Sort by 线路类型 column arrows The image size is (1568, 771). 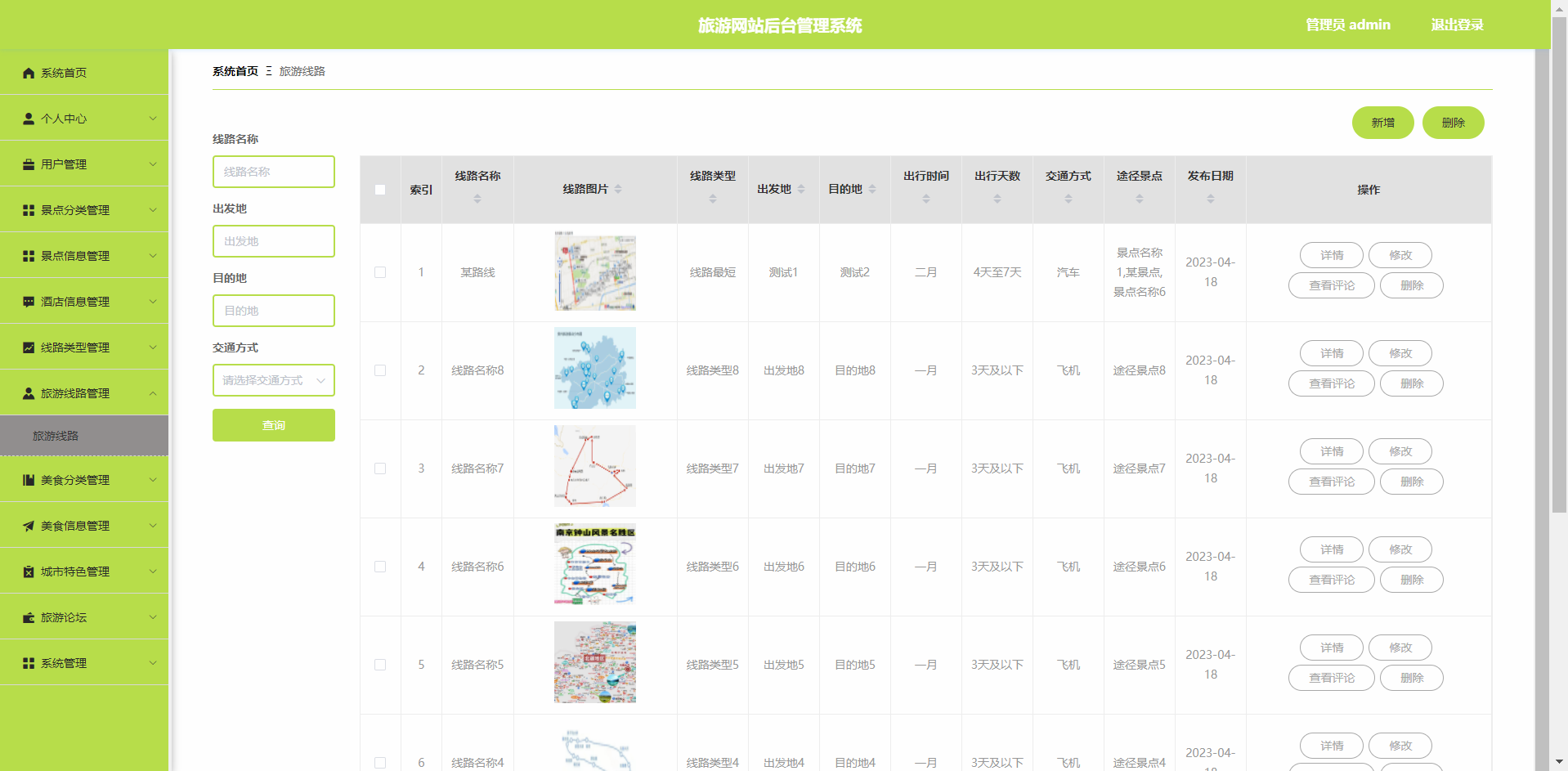pos(713,199)
